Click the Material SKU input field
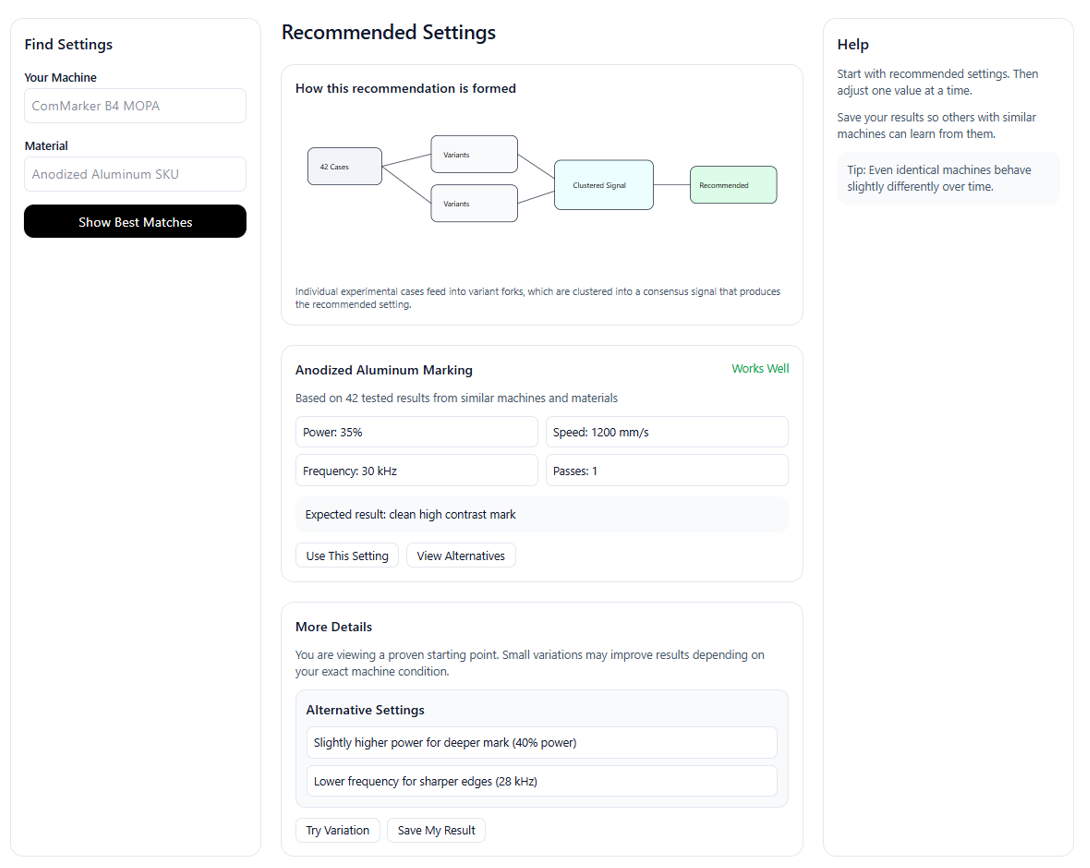 (x=134, y=173)
